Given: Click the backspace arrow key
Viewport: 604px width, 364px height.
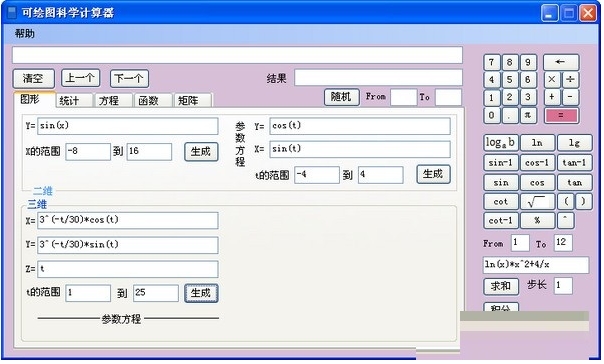Looking at the screenshot, I should [561, 62].
